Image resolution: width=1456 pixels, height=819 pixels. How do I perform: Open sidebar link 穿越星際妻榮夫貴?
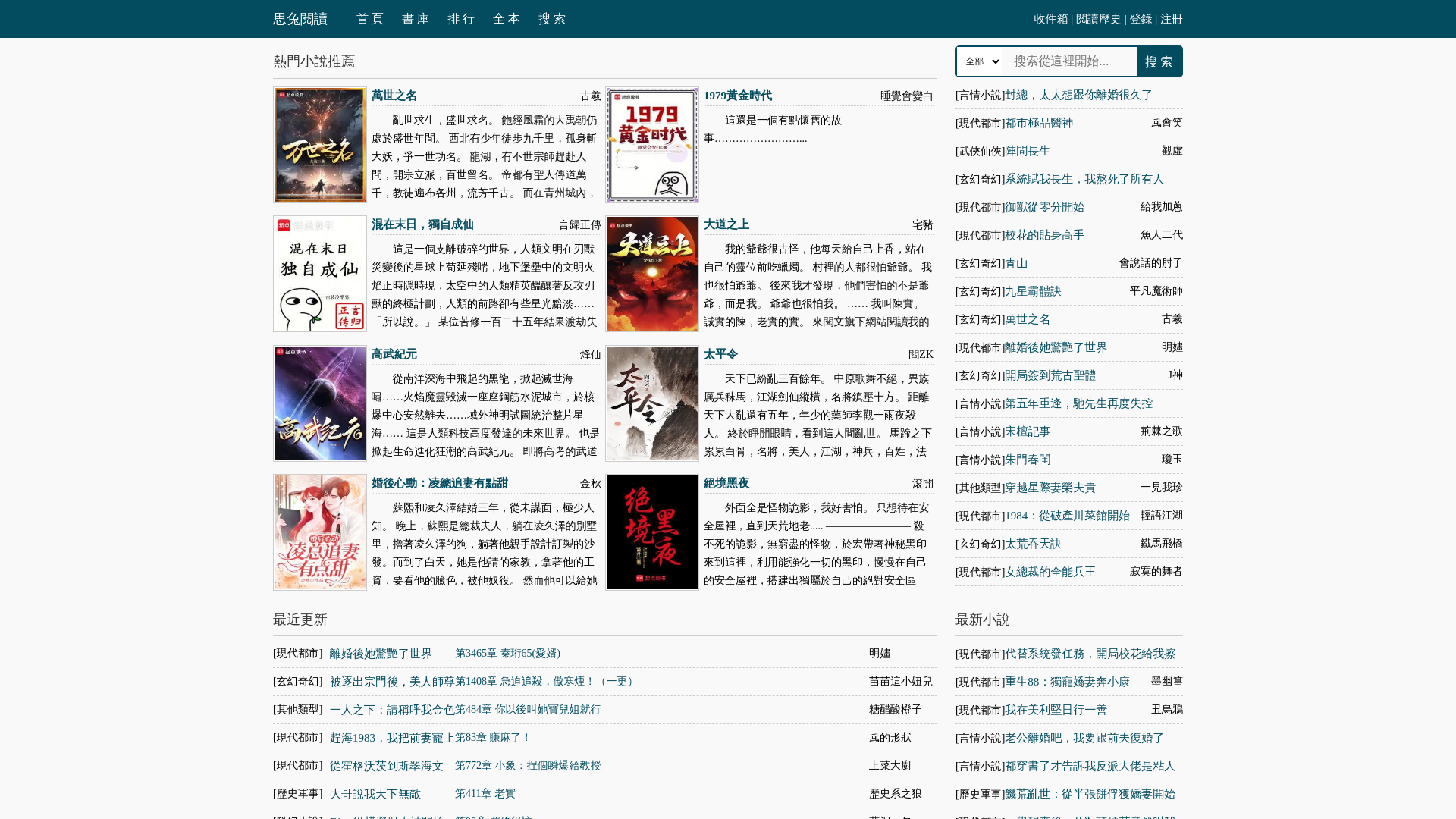[1050, 488]
